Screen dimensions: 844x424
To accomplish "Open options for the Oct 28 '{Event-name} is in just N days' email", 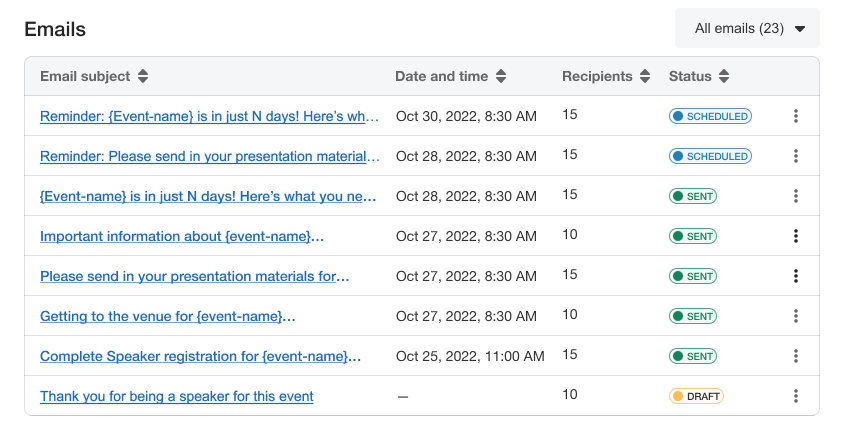I will (x=796, y=196).
